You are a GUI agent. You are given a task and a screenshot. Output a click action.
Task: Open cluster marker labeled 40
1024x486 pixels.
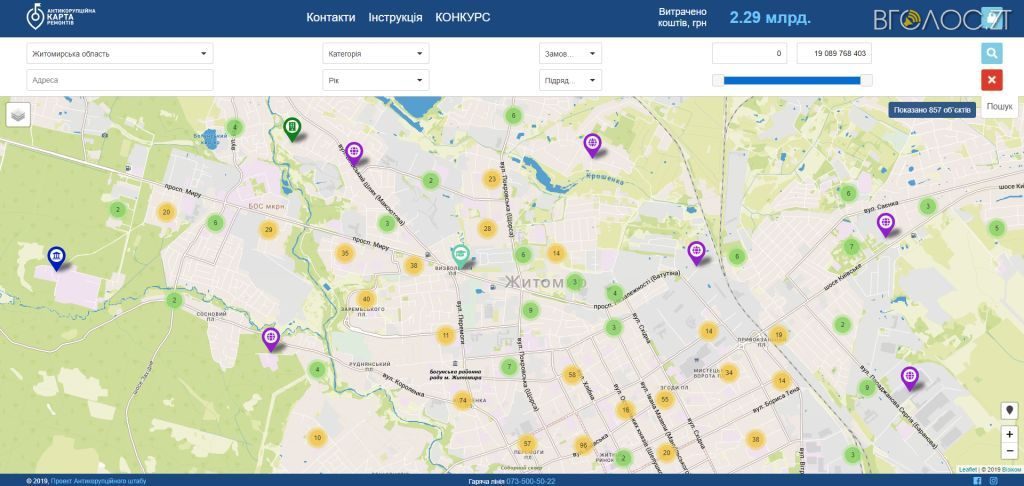(x=366, y=299)
